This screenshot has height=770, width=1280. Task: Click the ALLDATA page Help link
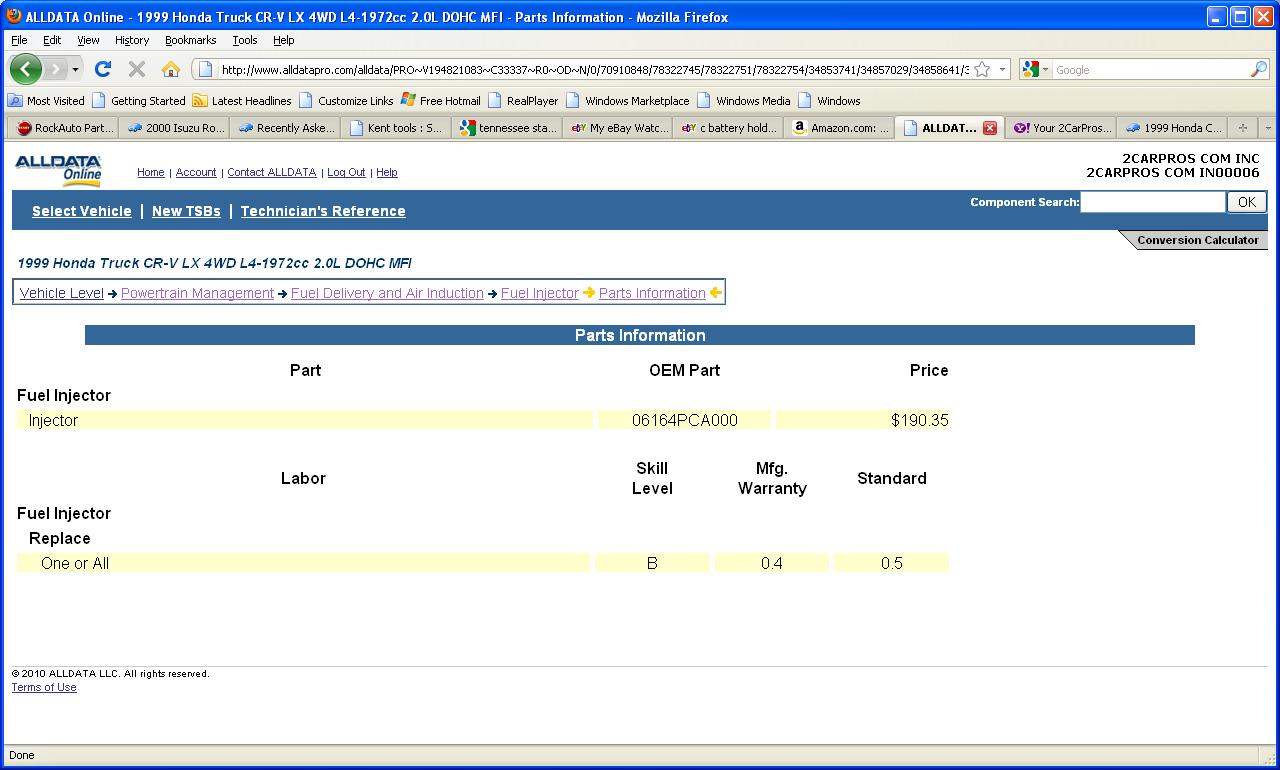click(387, 173)
